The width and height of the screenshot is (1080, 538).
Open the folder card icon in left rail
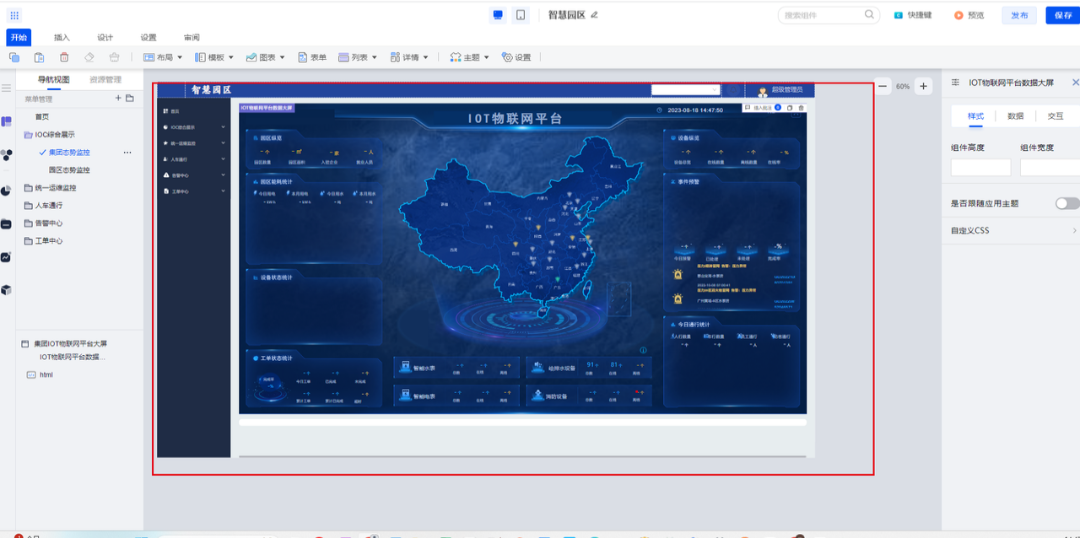point(6,224)
